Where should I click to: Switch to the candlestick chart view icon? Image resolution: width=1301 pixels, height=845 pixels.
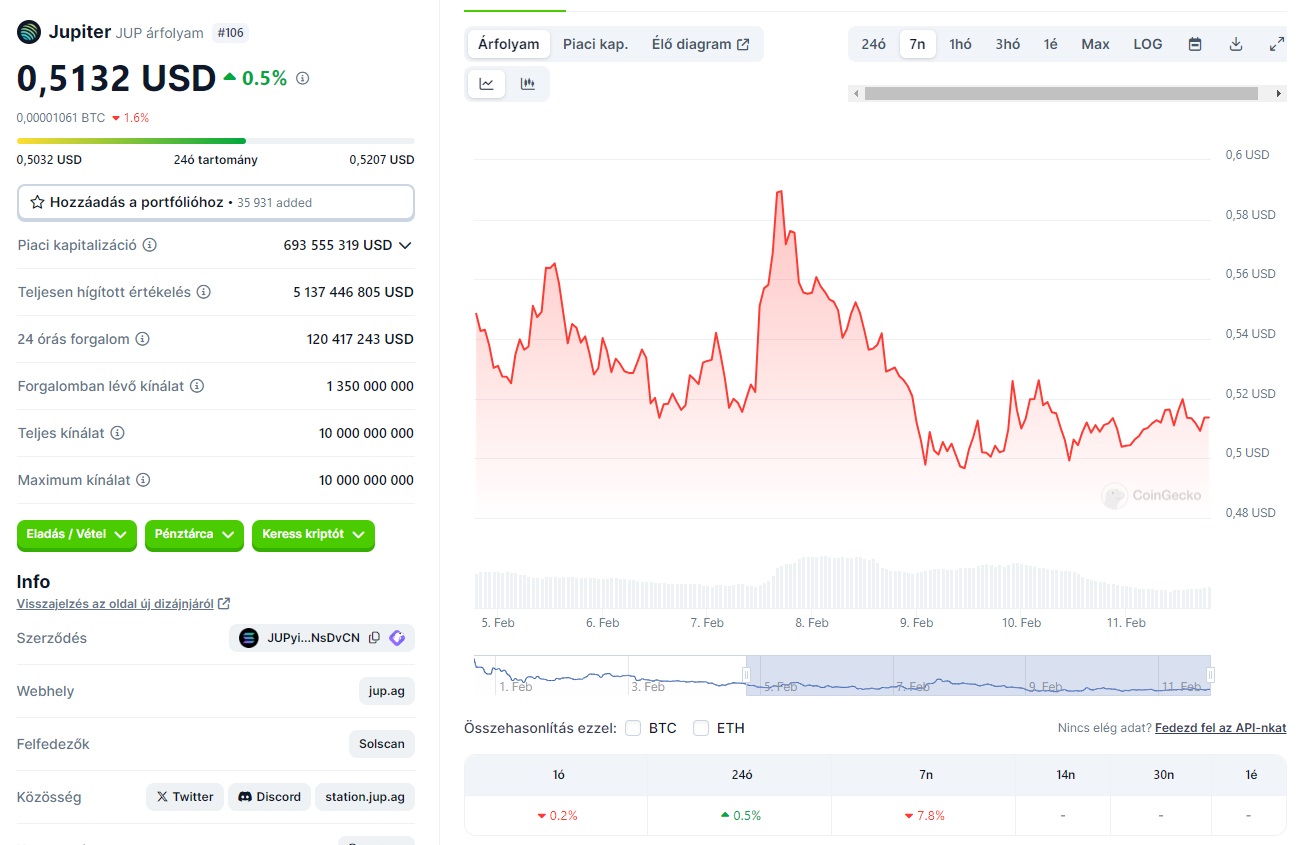coord(528,84)
